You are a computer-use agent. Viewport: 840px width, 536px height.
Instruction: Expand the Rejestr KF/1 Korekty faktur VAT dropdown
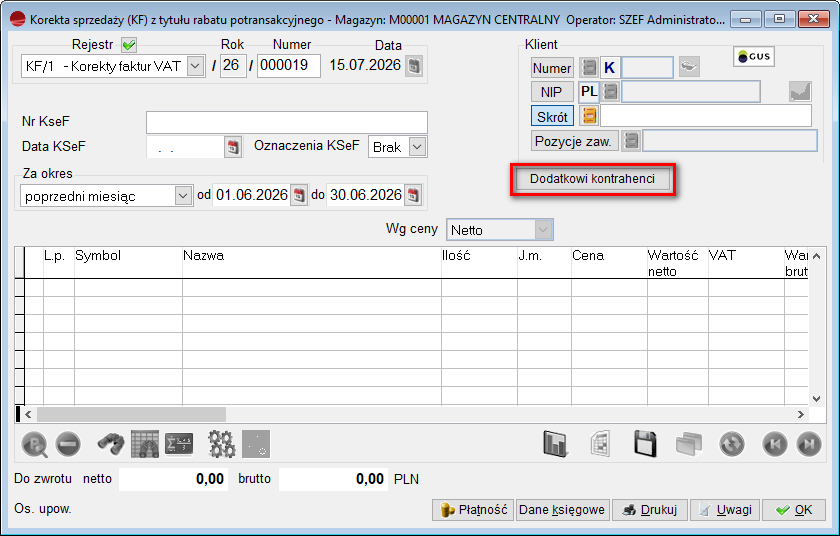pos(196,66)
